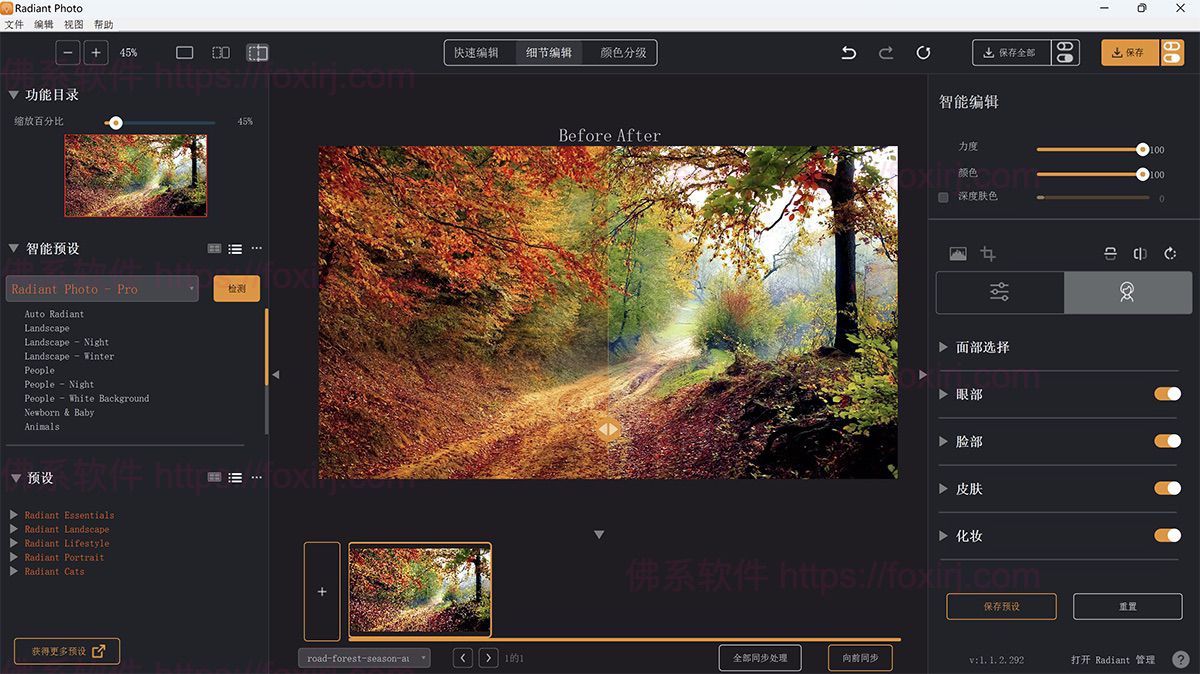The width and height of the screenshot is (1200, 674).
Task: Enable the 深度肤色 checkbox
Action: point(941,196)
